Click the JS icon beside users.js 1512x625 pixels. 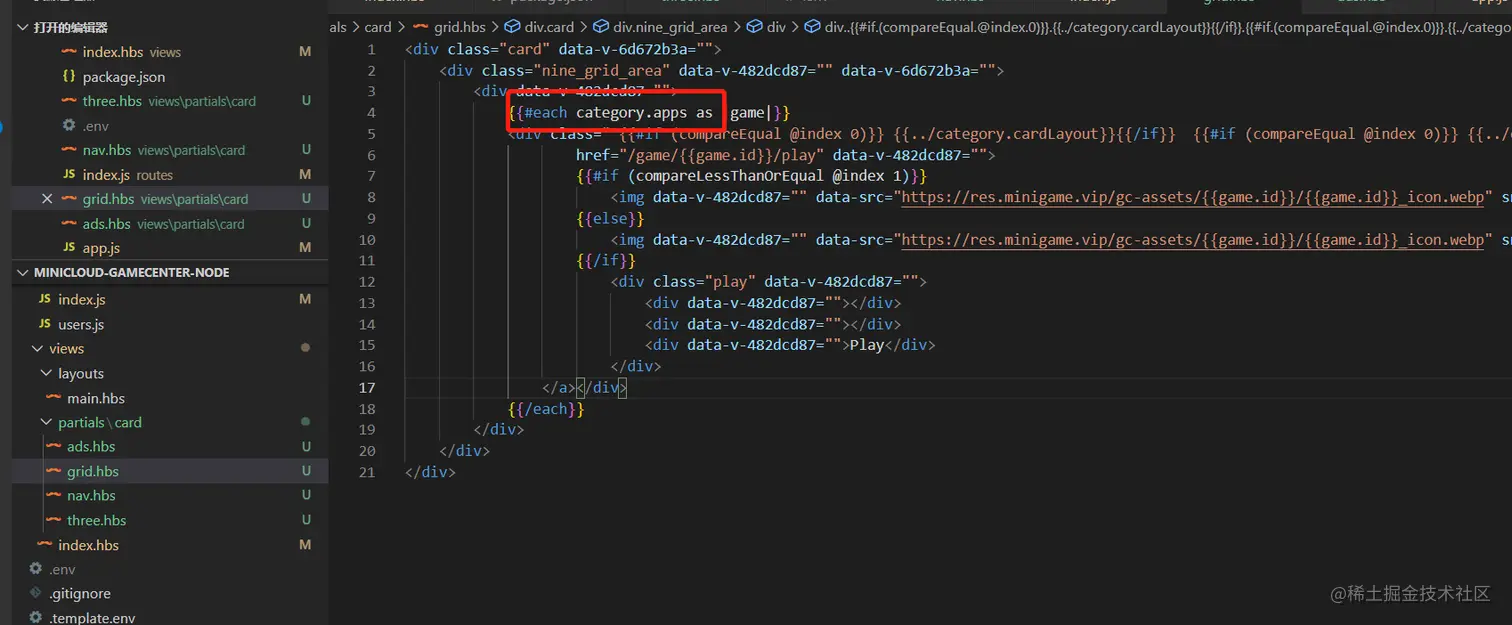tap(44, 324)
